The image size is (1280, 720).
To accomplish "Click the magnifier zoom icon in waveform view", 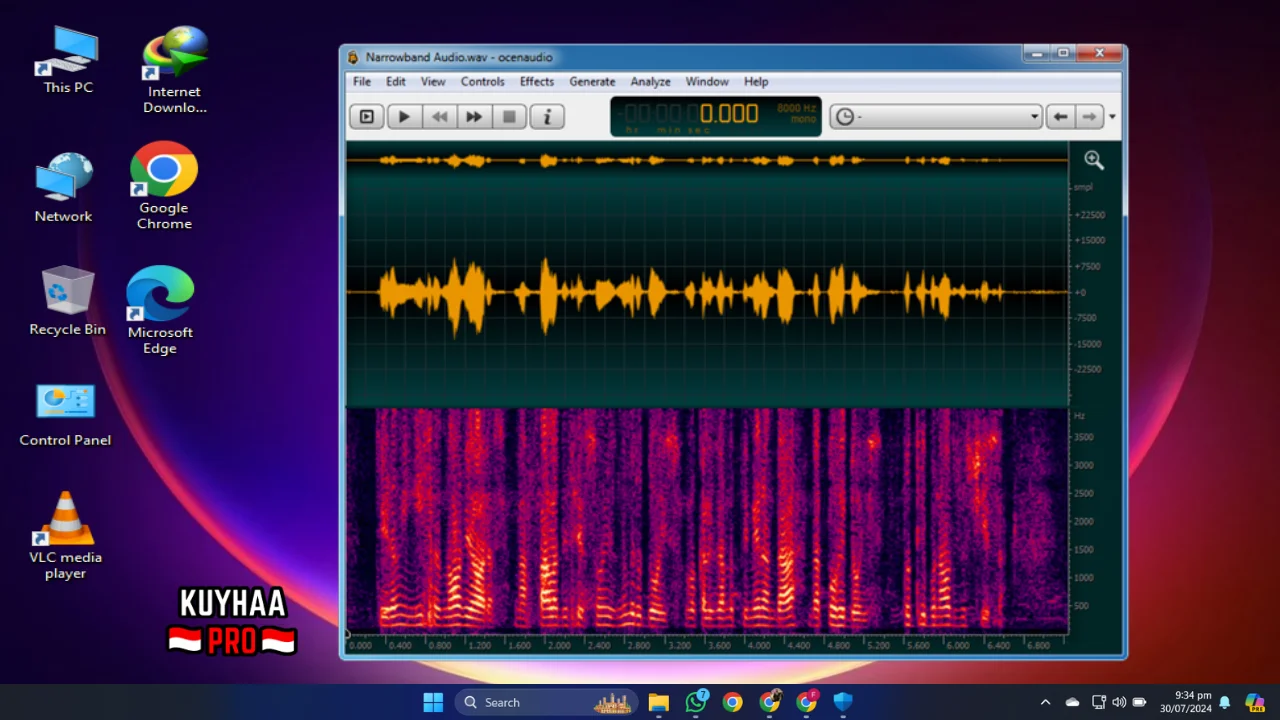I will [1094, 160].
